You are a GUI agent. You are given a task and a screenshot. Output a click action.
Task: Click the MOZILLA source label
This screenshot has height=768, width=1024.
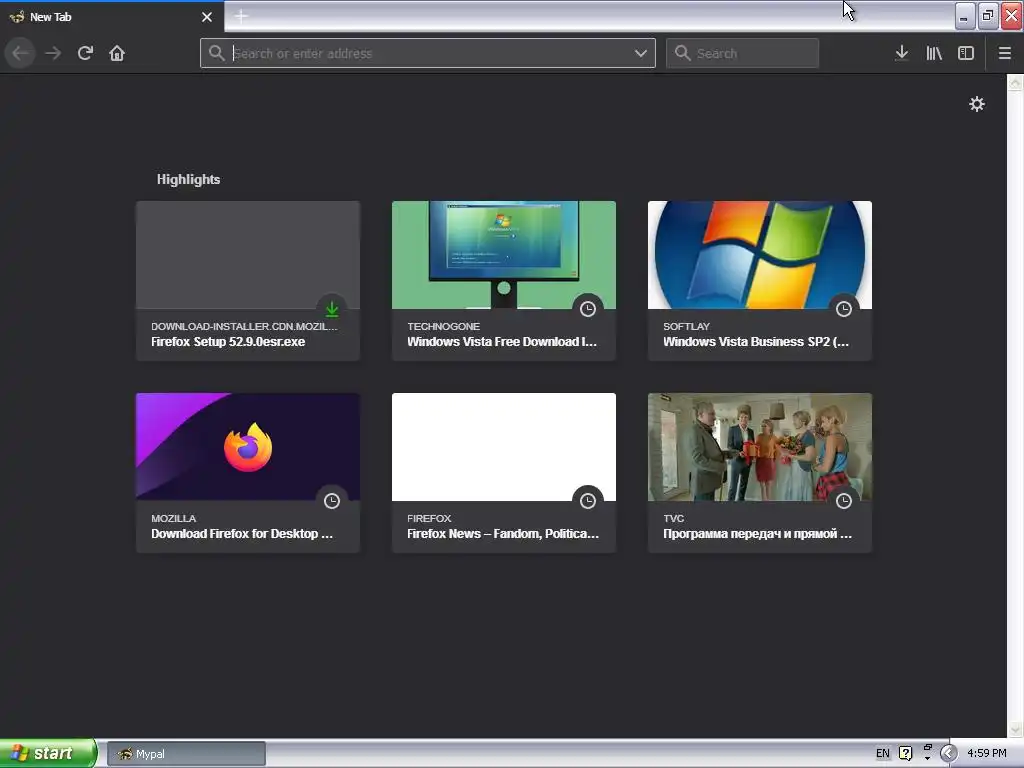[x=173, y=518]
